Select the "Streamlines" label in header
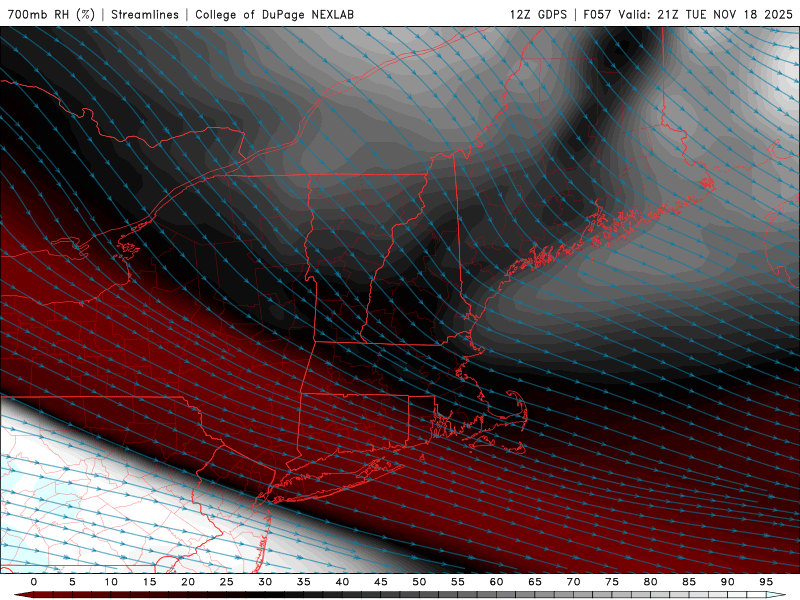Viewport: 800px width, 600px height. coord(145,14)
